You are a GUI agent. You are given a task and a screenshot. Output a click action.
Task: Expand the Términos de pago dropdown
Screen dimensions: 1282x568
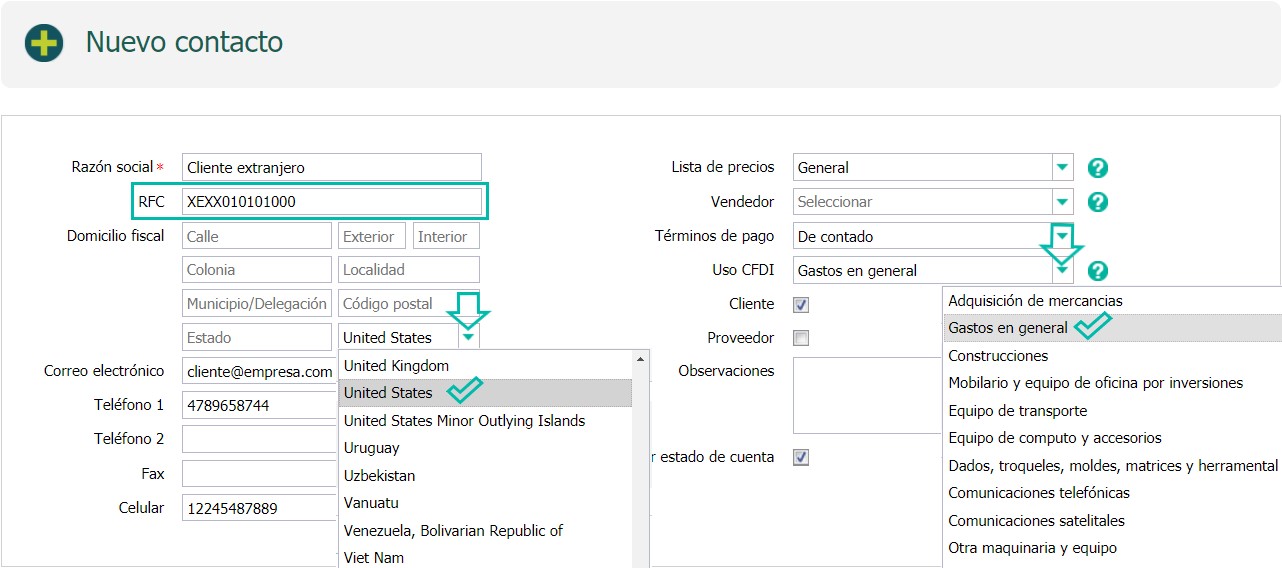click(x=1063, y=236)
